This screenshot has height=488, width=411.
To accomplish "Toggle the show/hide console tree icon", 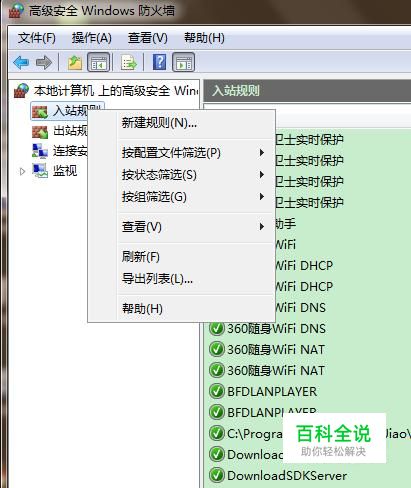I will tap(98, 62).
